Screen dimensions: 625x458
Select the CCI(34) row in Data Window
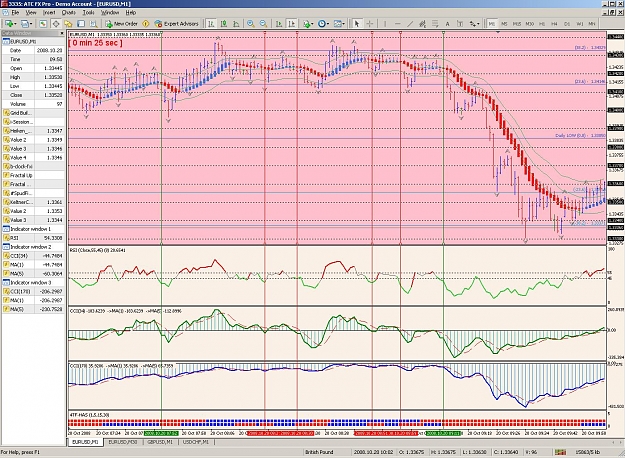click(33, 256)
